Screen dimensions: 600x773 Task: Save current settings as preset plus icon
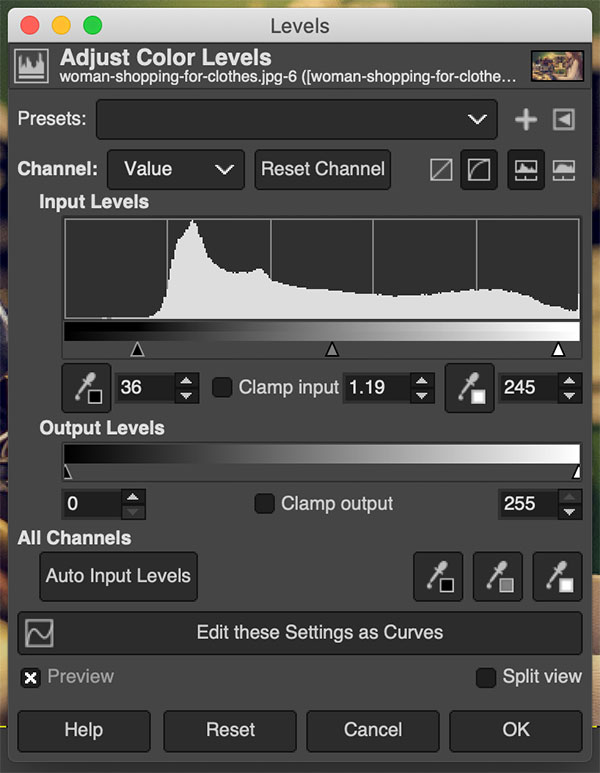point(526,120)
